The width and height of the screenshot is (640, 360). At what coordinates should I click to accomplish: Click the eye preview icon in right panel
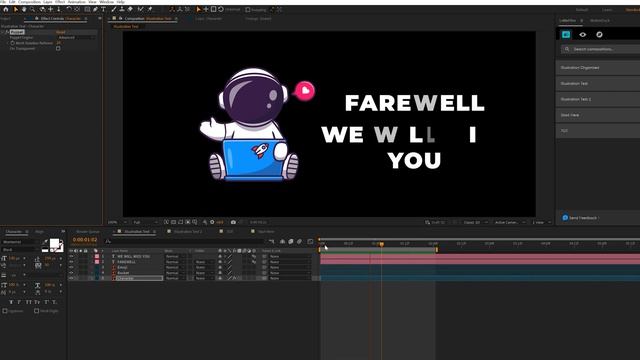click(x=582, y=35)
